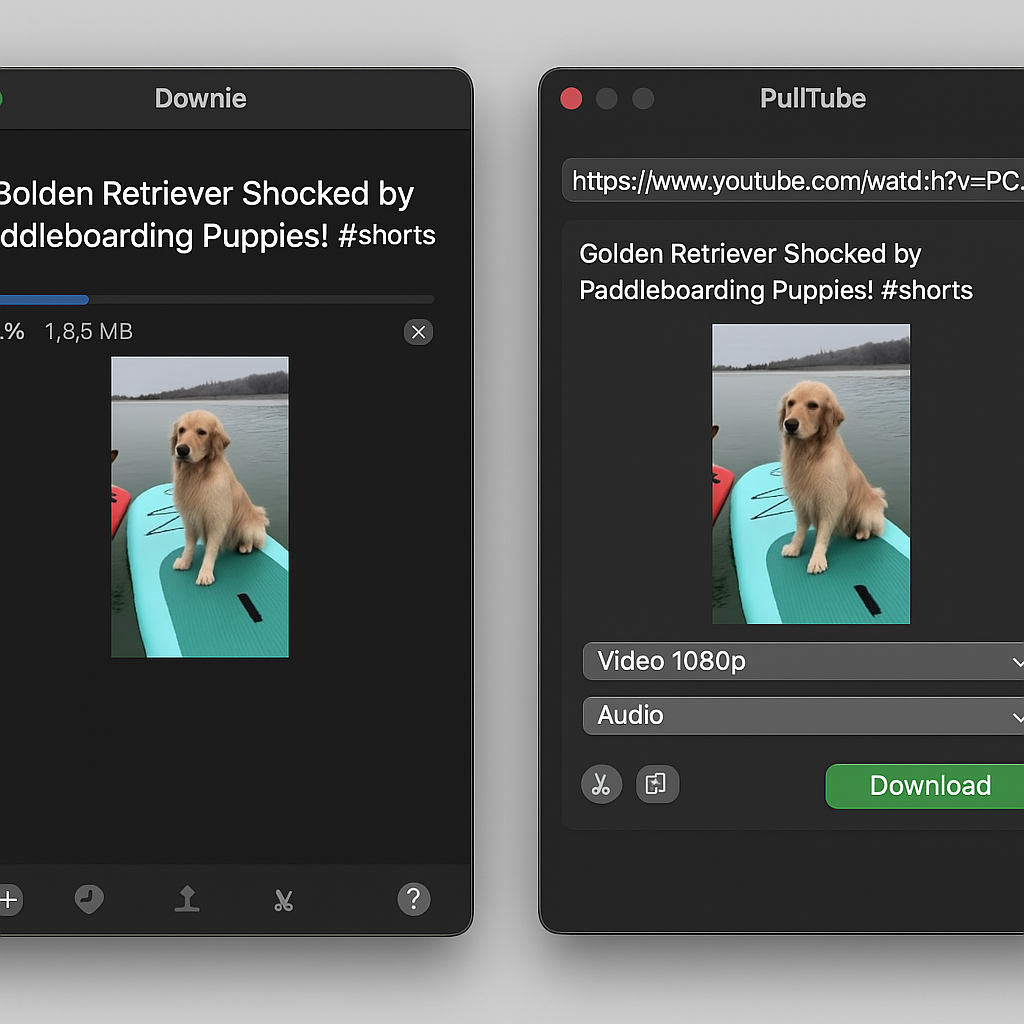Open the Audio format dropdown
Viewport: 1024px width, 1024px height.
(x=803, y=716)
